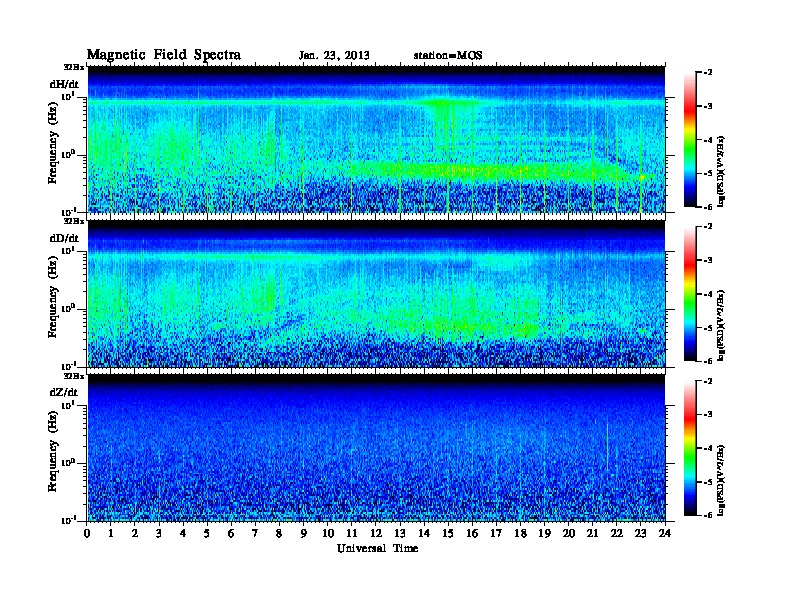Click hour "8" on the Universal Time axis
This screenshot has width=792, height=612.
coord(279,533)
